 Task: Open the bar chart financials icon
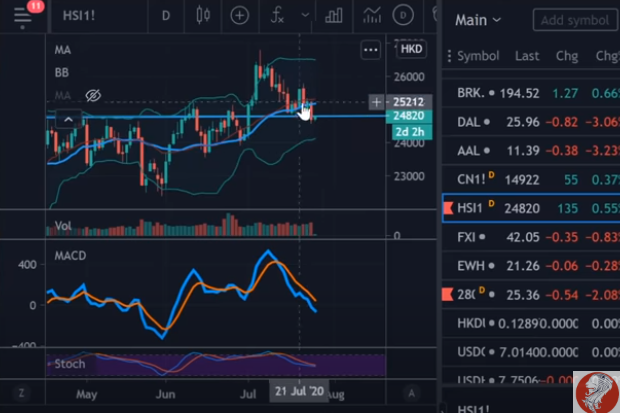coord(333,16)
